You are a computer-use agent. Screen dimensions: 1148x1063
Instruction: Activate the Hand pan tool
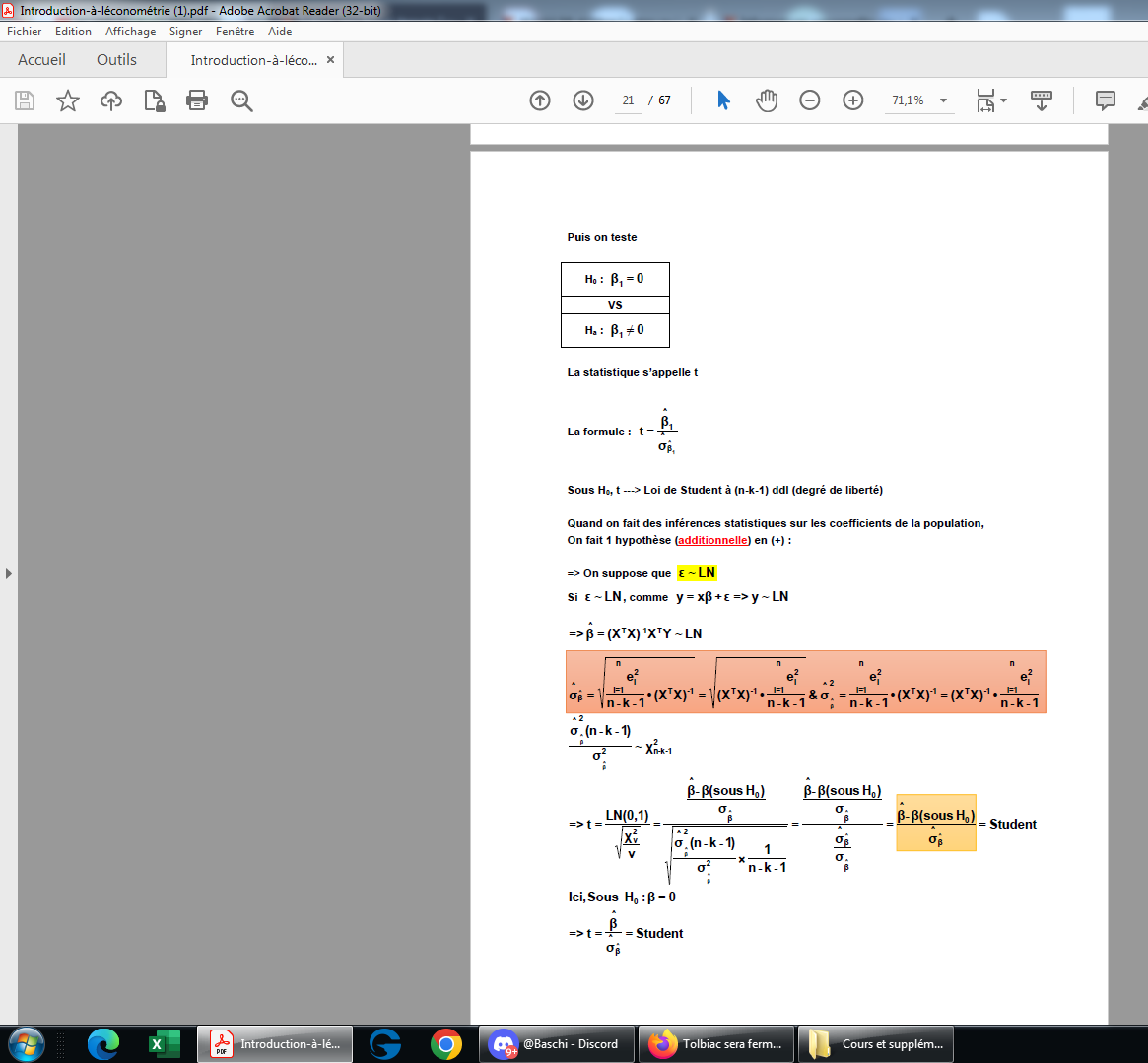coord(767,100)
